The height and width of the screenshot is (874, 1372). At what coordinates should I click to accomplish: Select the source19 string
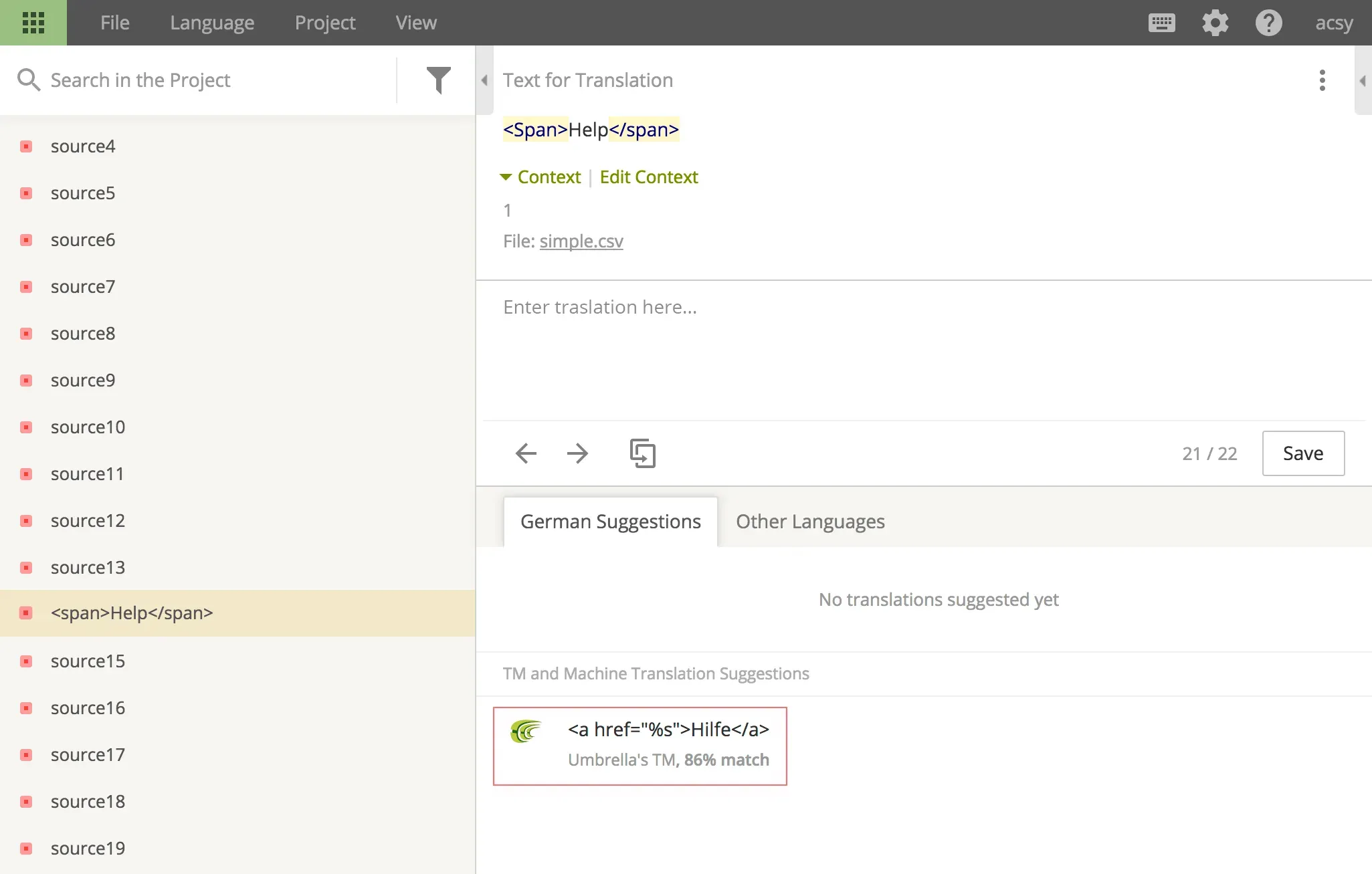click(x=237, y=848)
